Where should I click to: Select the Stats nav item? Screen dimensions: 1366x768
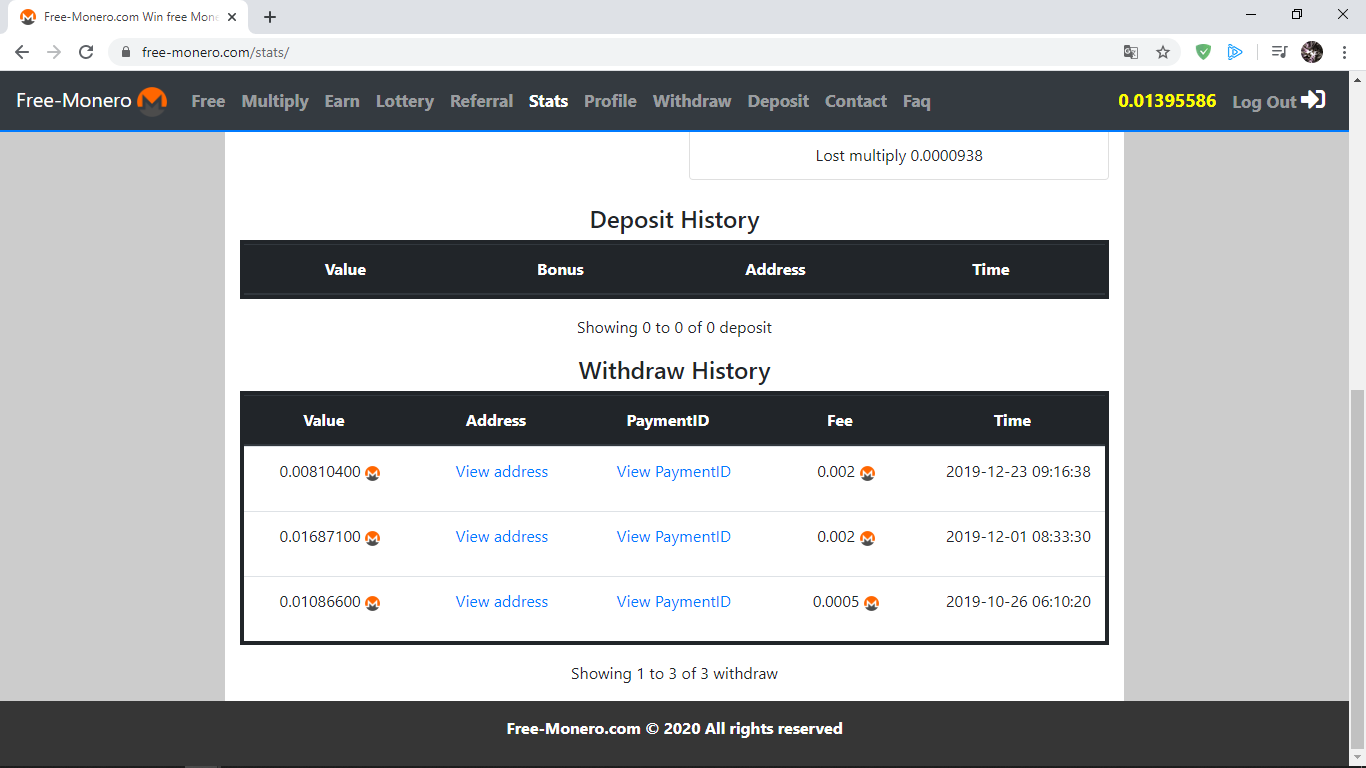[549, 101]
